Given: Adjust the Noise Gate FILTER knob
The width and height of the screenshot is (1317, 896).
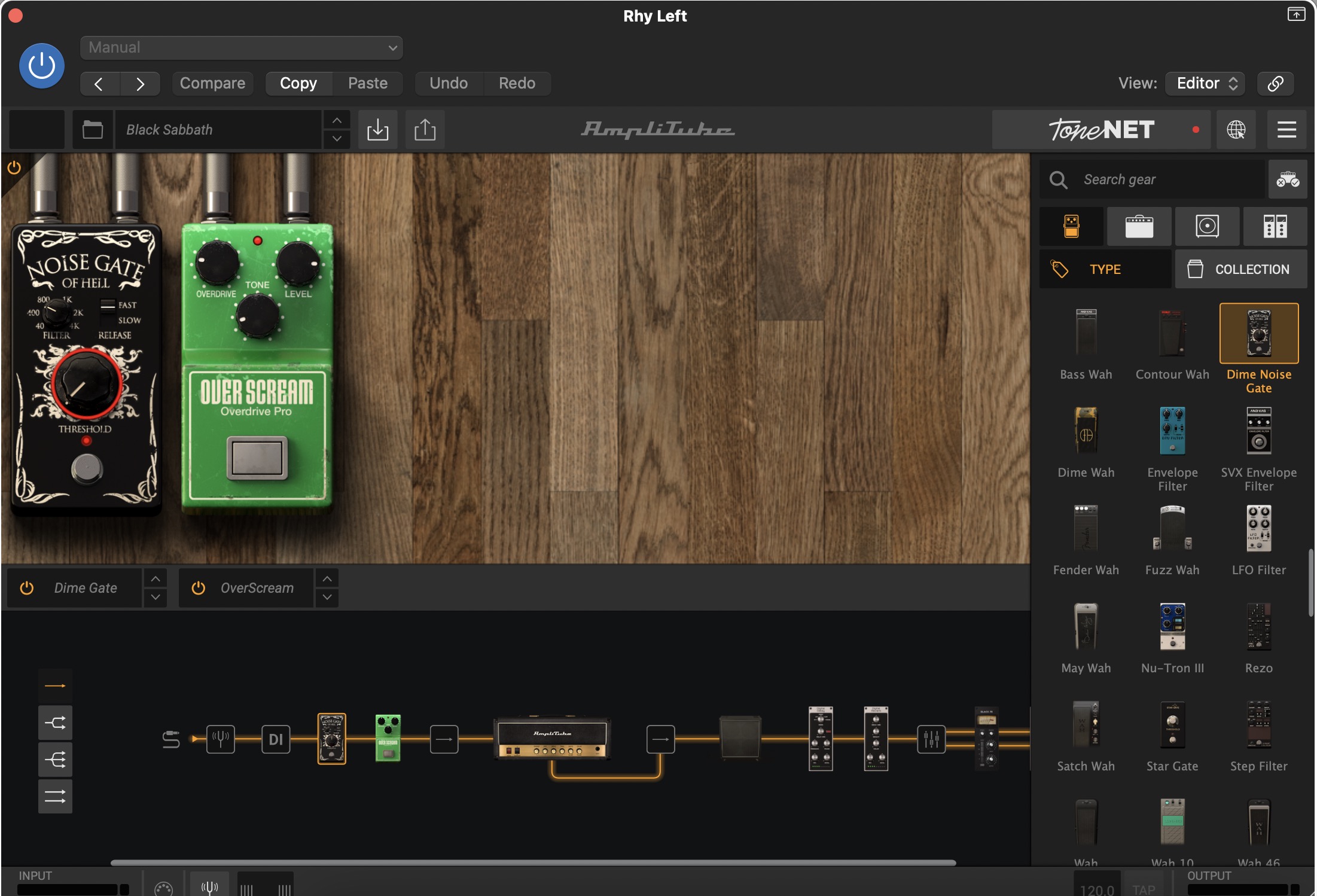Looking at the screenshot, I should click(57, 311).
